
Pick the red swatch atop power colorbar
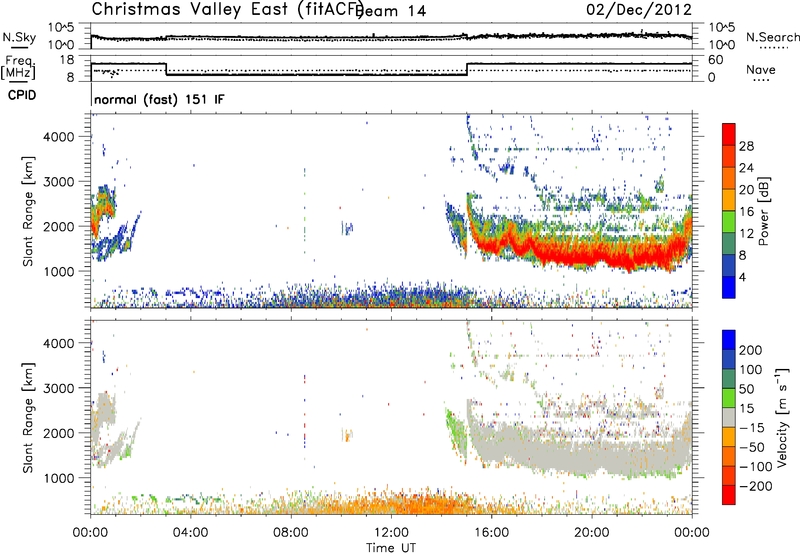click(x=729, y=134)
